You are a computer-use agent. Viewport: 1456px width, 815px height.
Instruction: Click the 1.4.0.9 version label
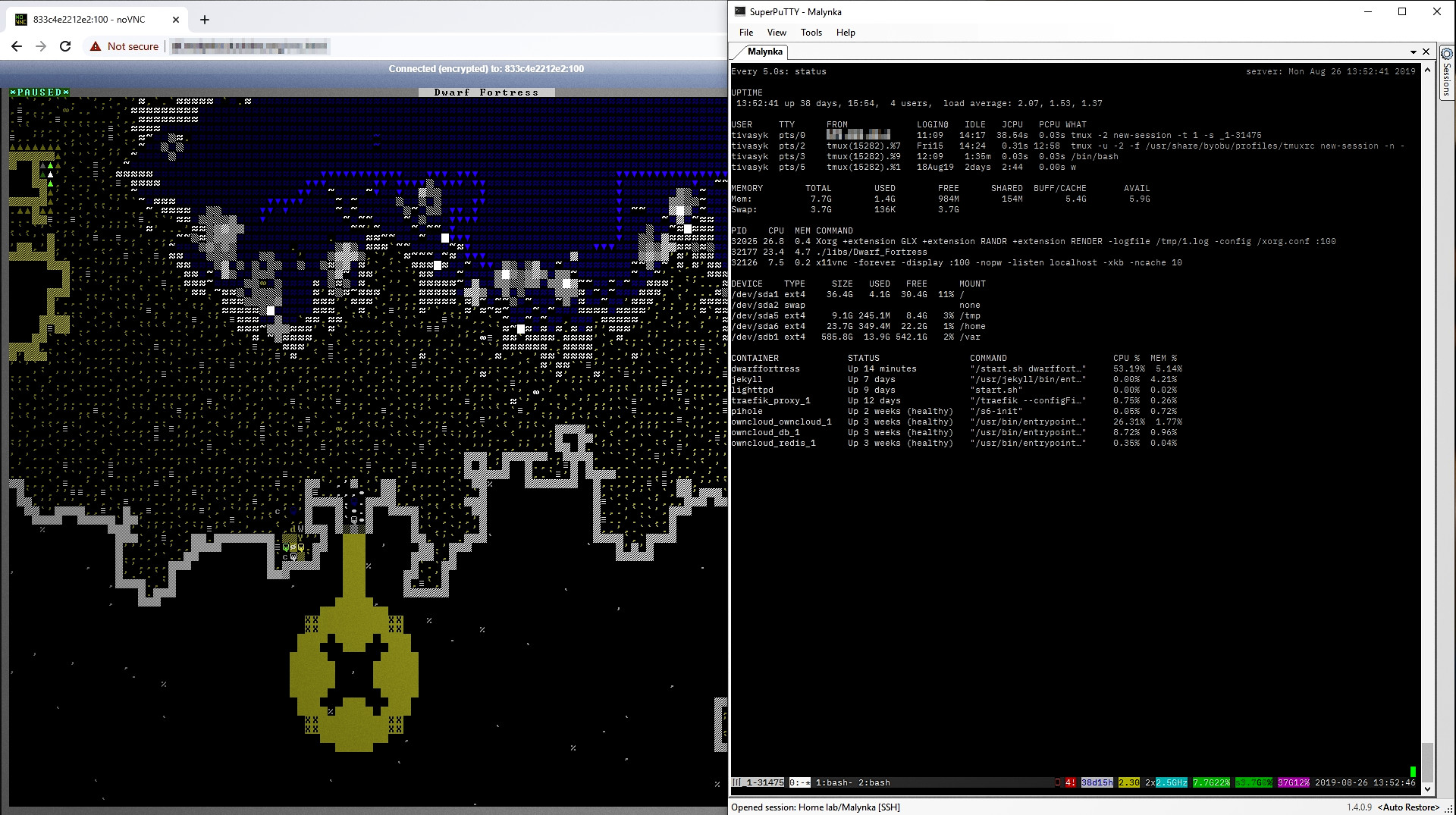[x=1359, y=807]
